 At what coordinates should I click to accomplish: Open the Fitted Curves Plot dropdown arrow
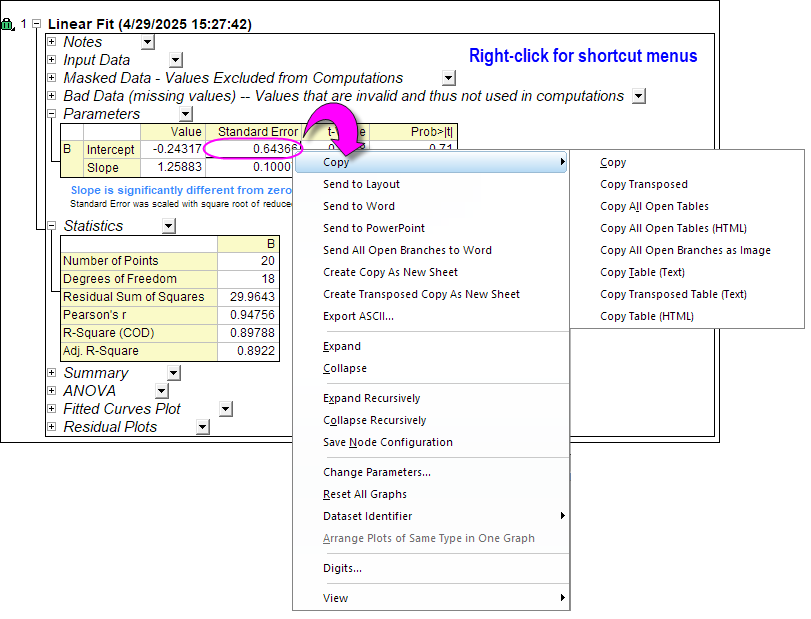[x=224, y=408]
